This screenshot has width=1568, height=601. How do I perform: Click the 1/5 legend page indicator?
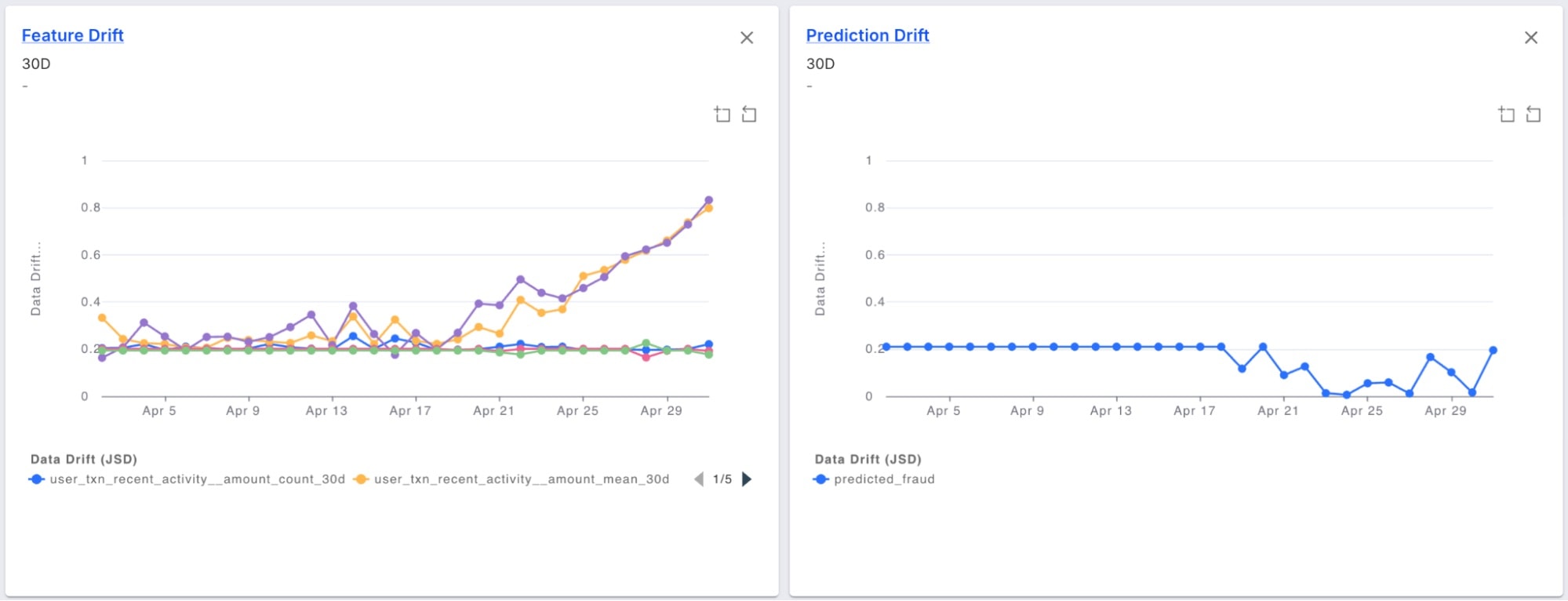click(x=722, y=479)
